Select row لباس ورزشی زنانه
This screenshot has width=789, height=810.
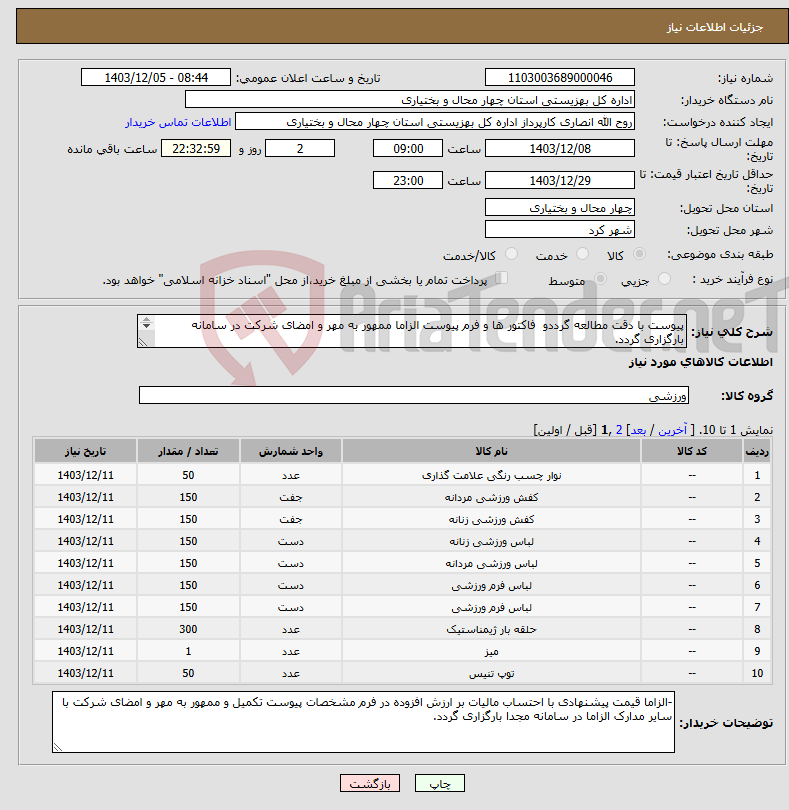point(402,541)
